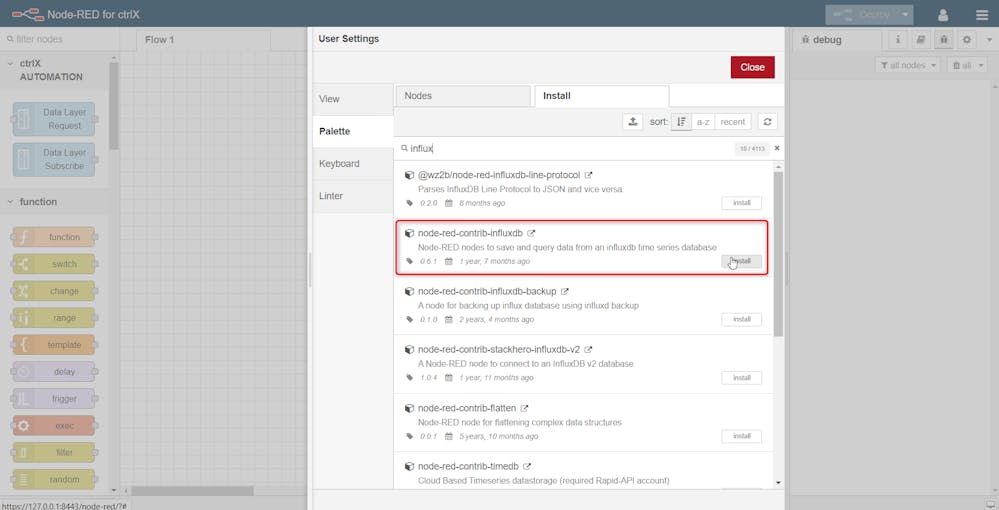Click the upload module icon button

pos(633,122)
